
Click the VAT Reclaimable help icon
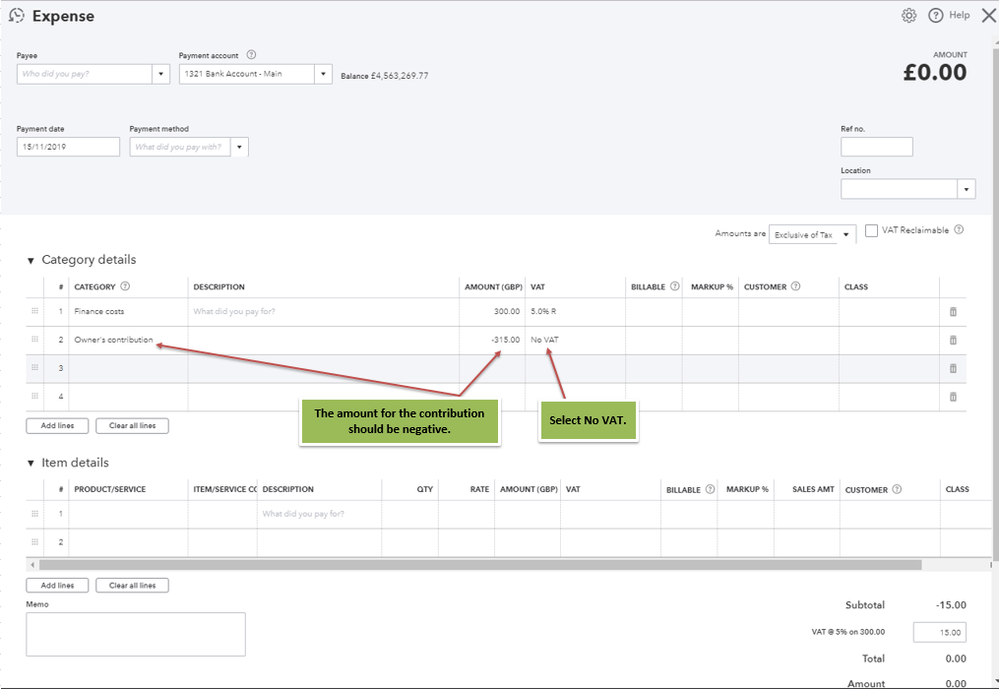[959, 230]
